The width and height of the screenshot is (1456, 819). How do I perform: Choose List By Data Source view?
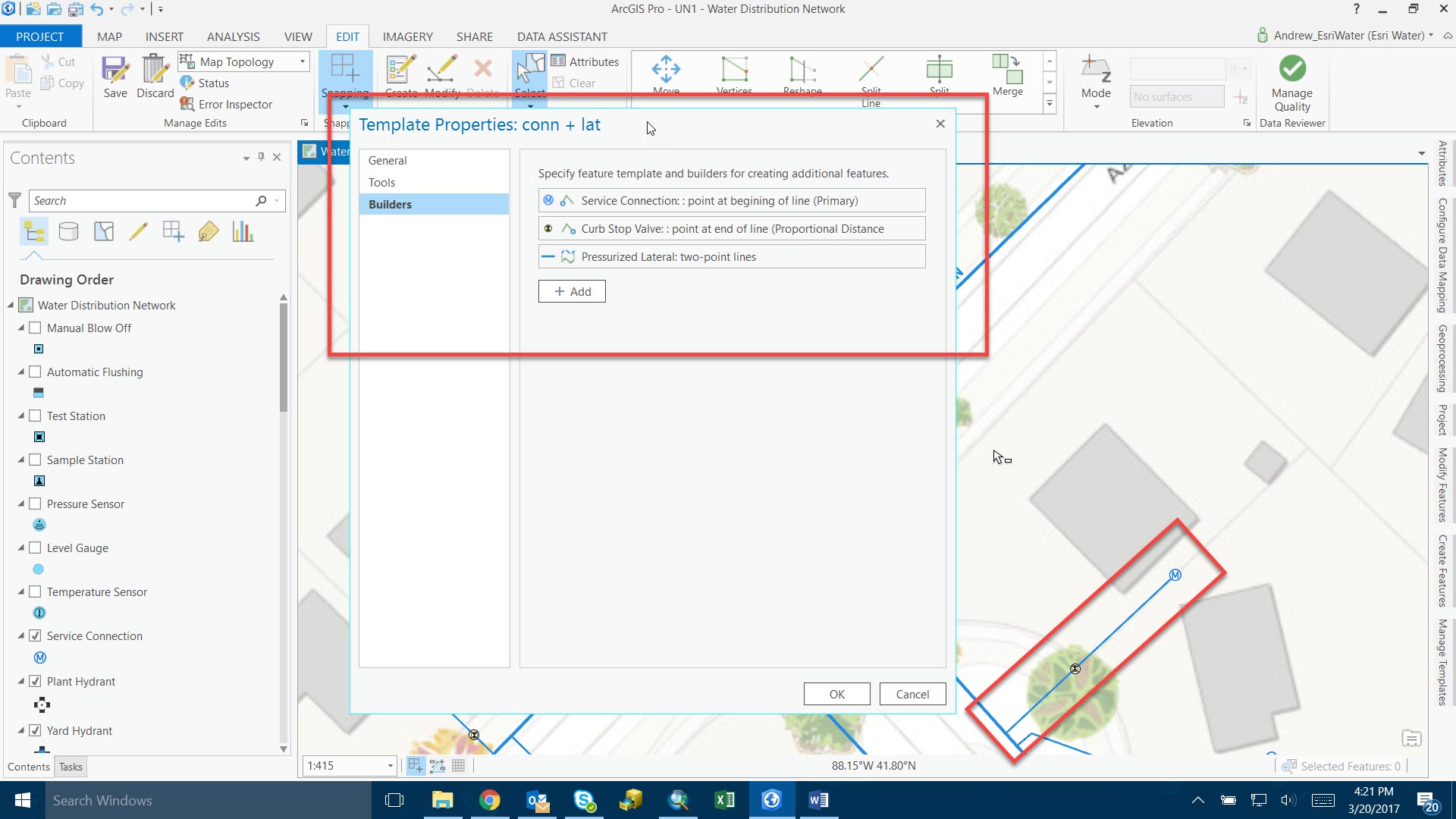coord(69,231)
